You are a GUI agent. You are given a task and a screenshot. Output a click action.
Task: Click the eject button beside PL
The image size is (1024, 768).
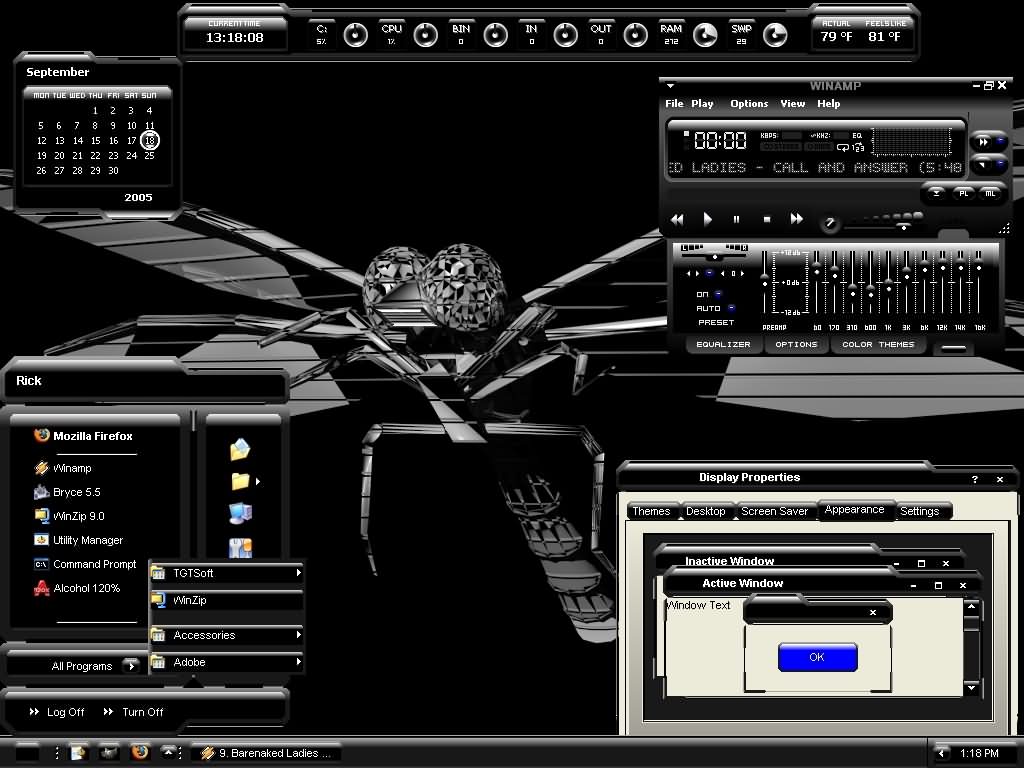936,193
